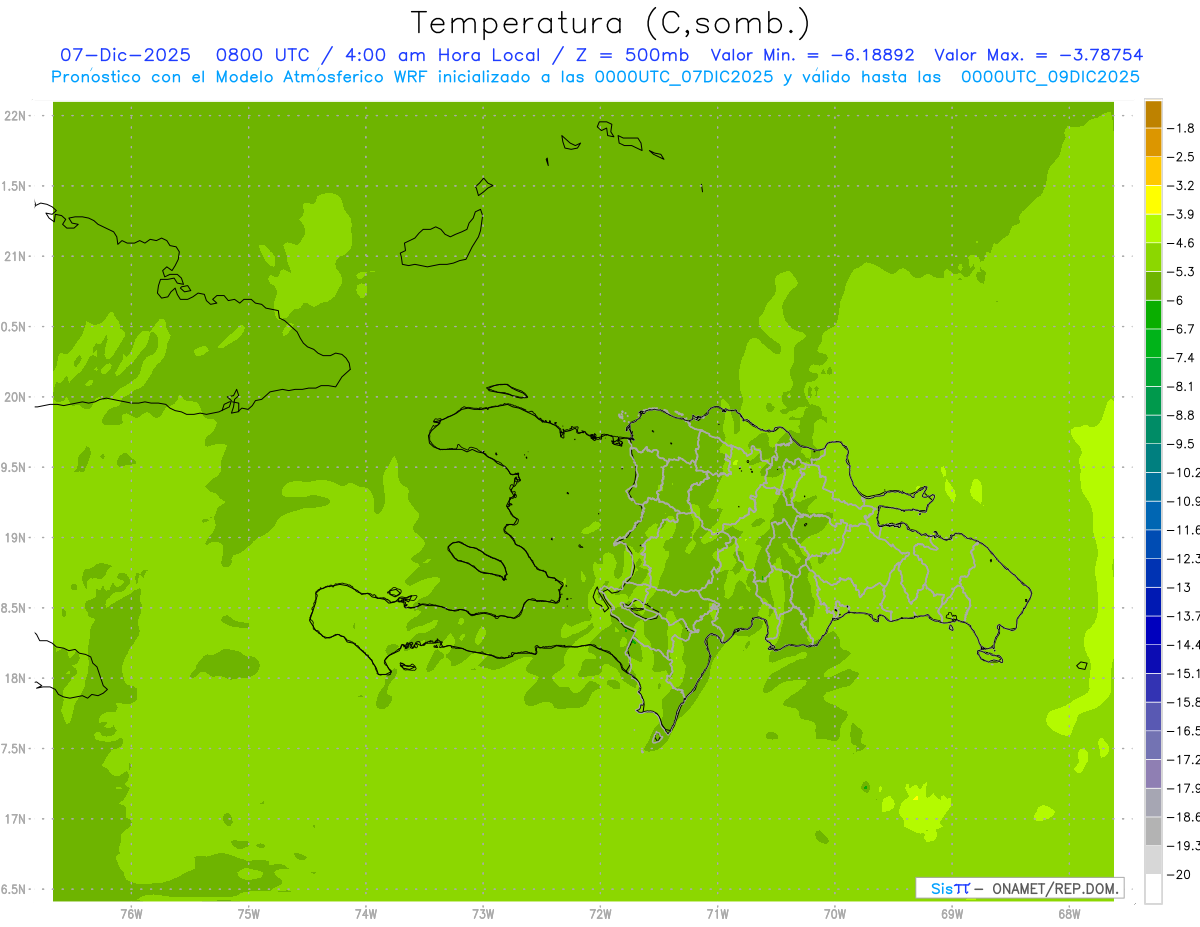Click the '74W' longitude label

pyautogui.click(x=366, y=914)
